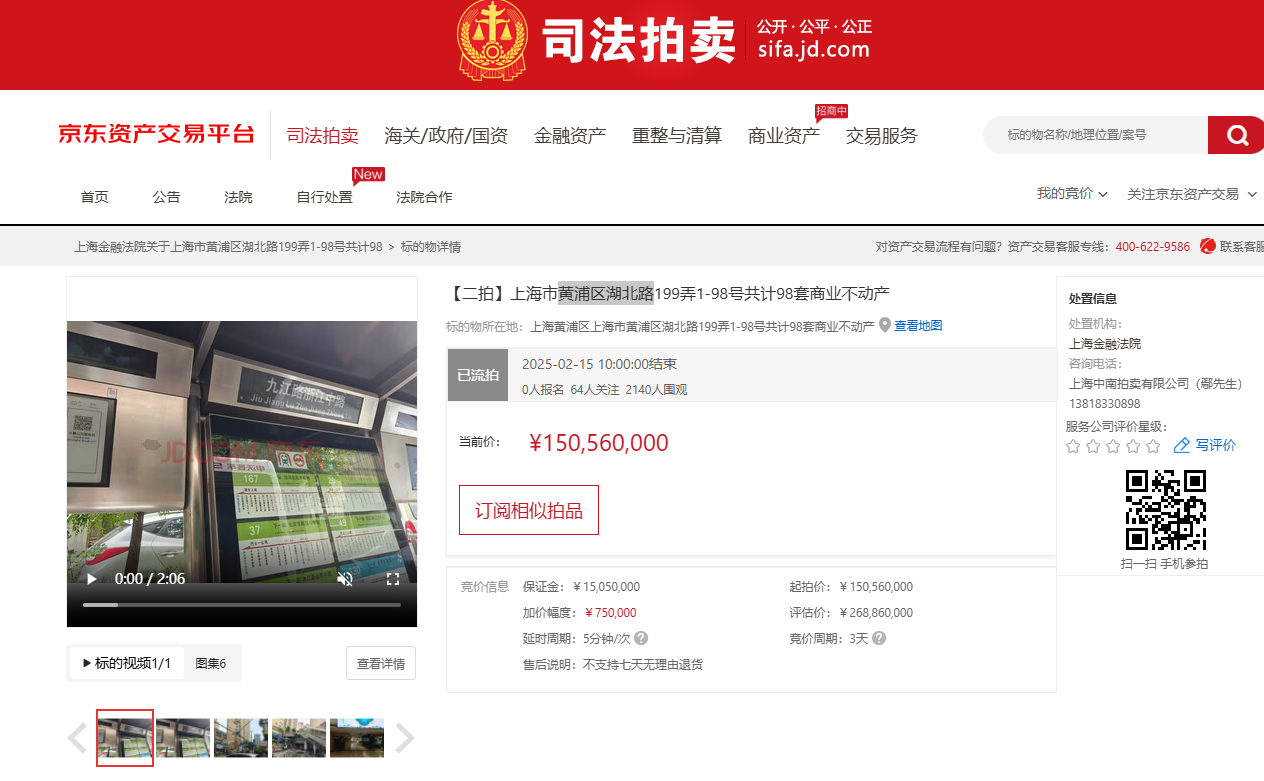
Task: Click the pencil icon beside 写评价
Action: (1182, 445)
